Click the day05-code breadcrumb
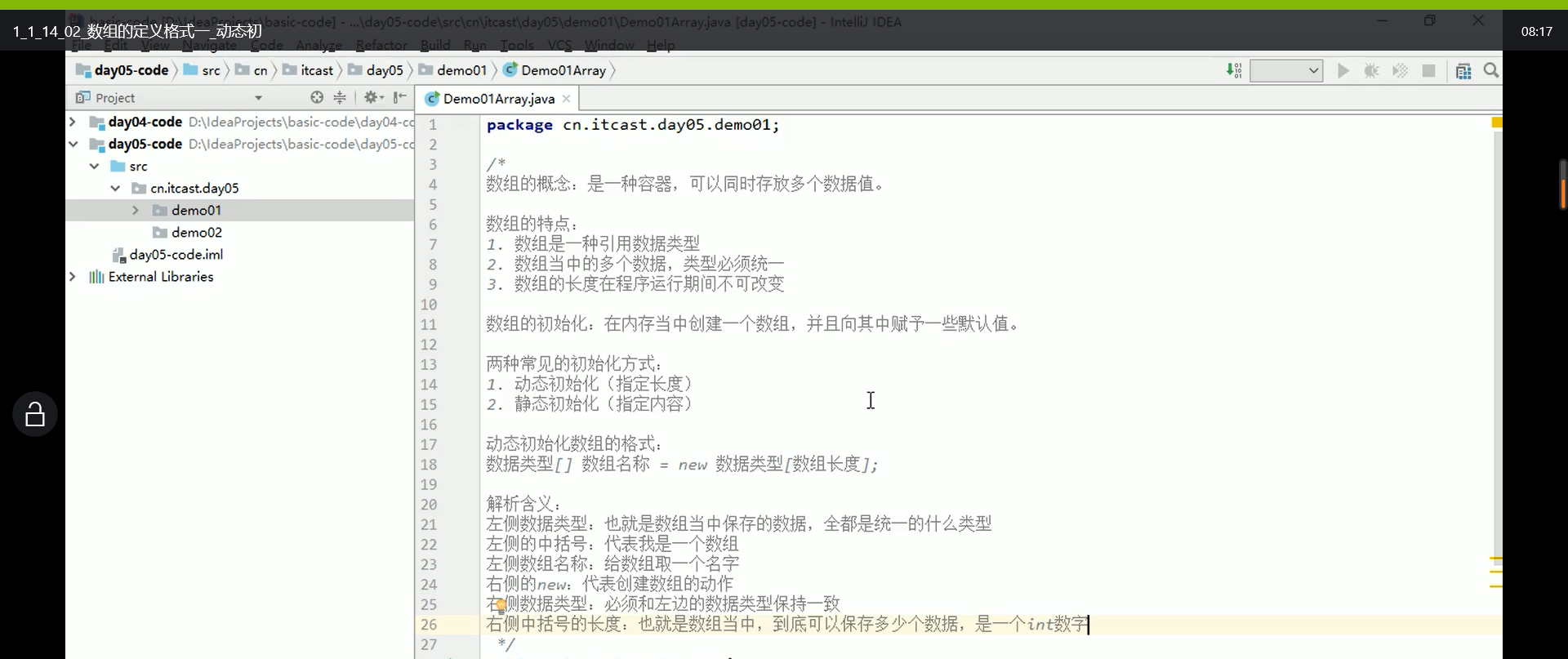 (x=123, y=70)
